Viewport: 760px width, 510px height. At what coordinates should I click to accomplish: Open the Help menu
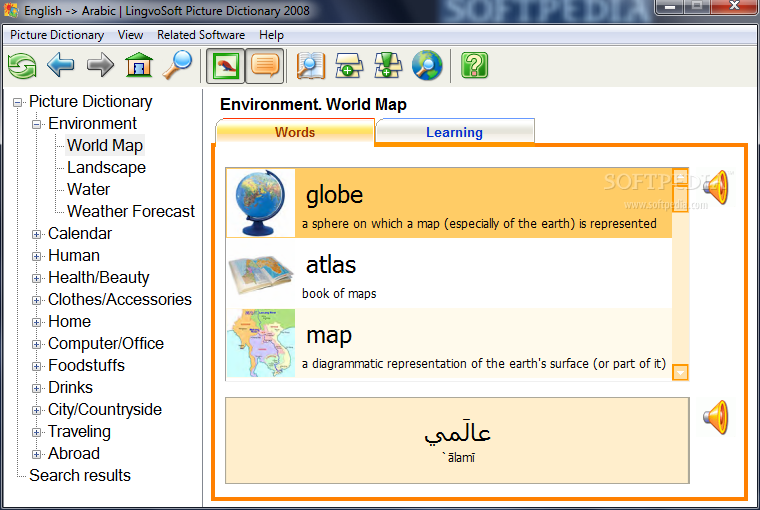[x=271, y=35]
